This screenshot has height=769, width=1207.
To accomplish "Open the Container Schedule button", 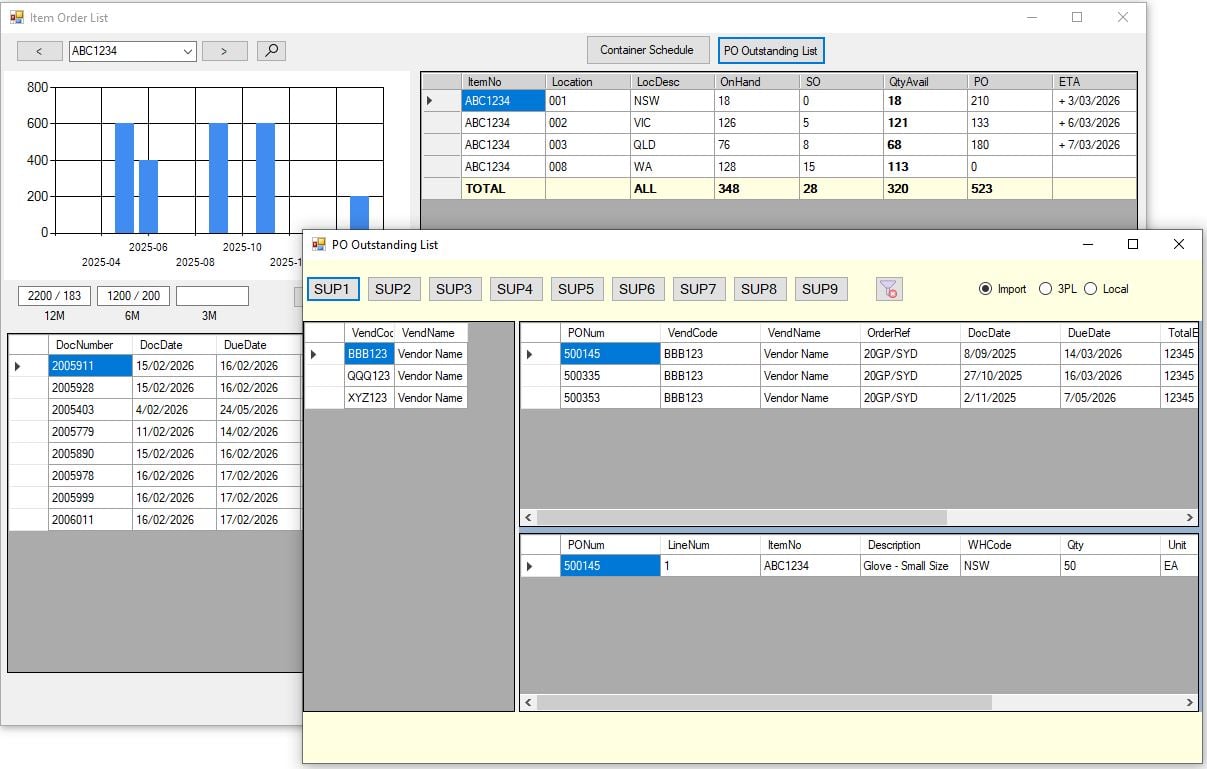I will click(x=647, y=50).
